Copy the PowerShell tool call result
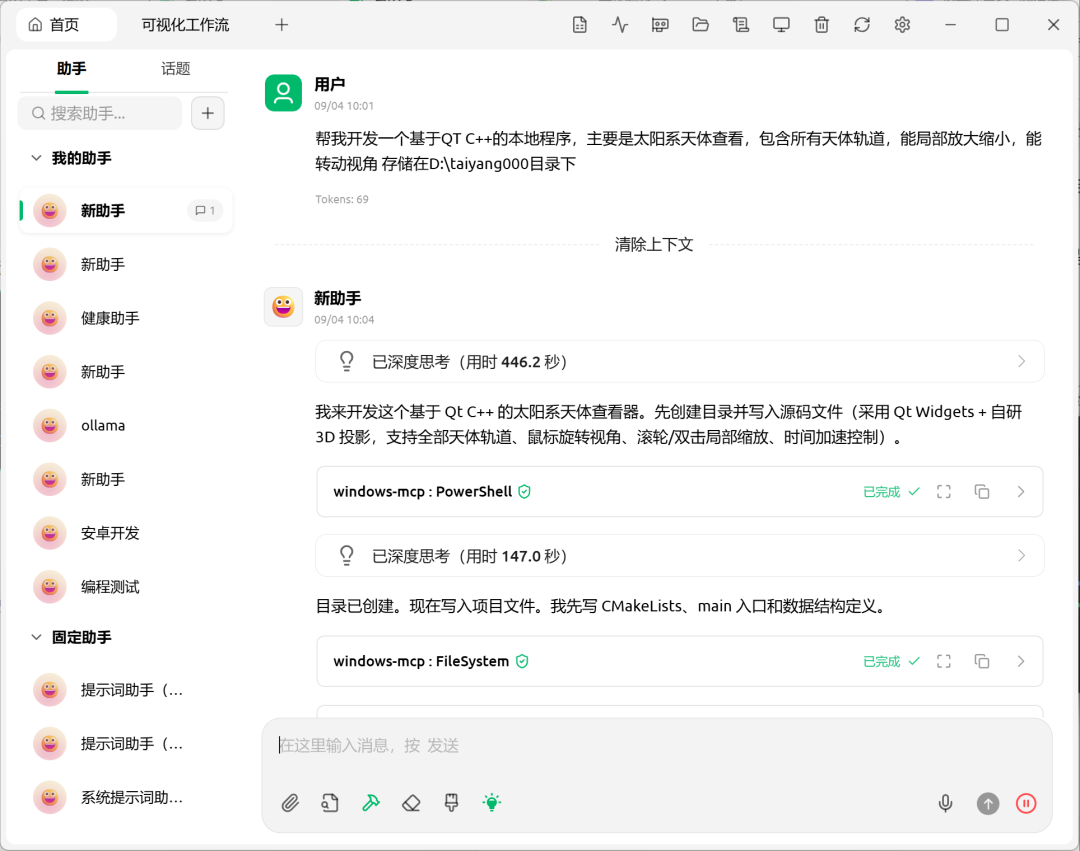The height and width of the screenshot is (851, 1080). 982,492
